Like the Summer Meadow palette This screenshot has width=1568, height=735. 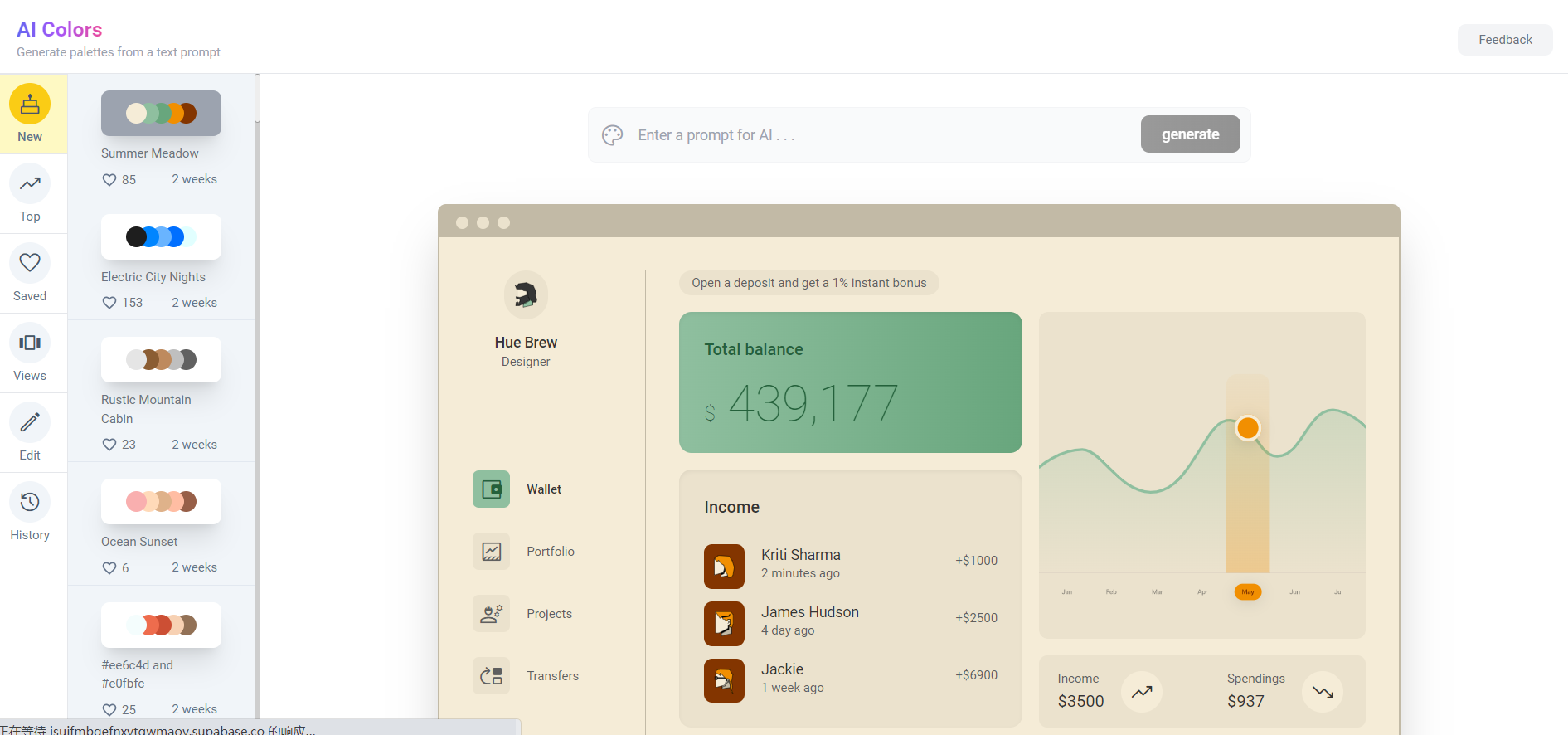tap(109, 180)
